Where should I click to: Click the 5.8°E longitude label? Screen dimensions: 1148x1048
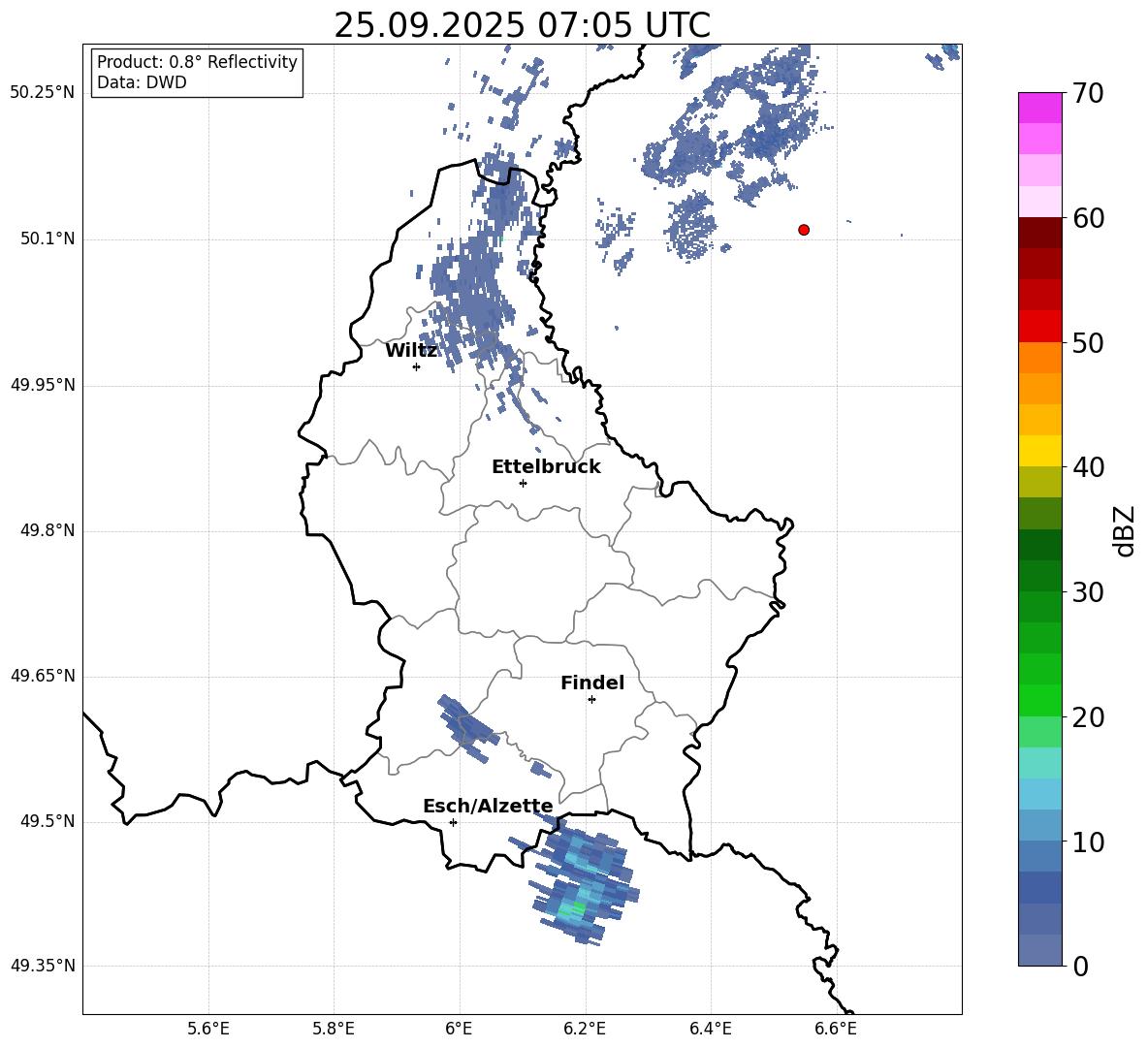click(x=334, y=1029)
